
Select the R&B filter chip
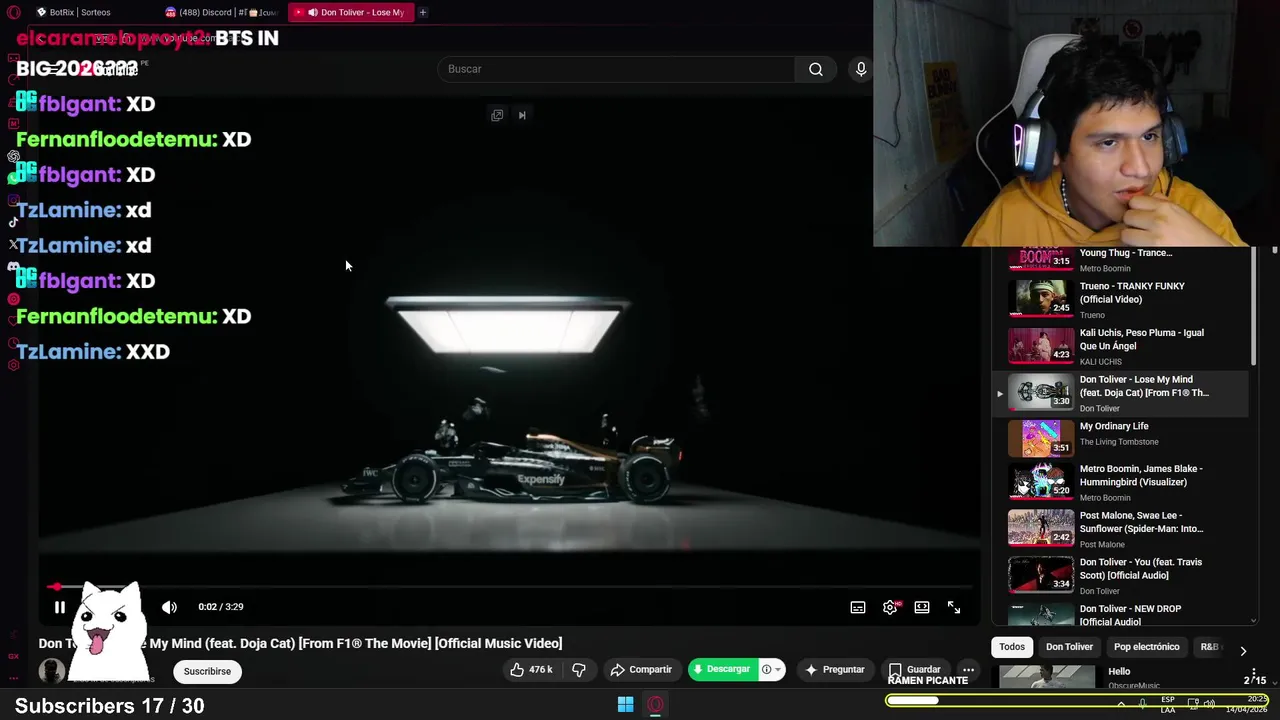point(1211,647)
